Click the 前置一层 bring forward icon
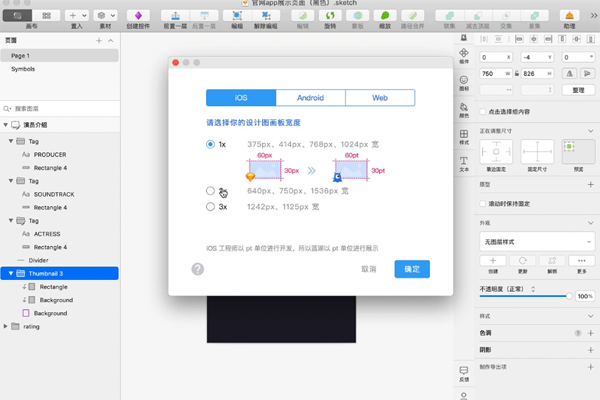The image size is (600, 400). pyautogui.click(x=175, y=16)
